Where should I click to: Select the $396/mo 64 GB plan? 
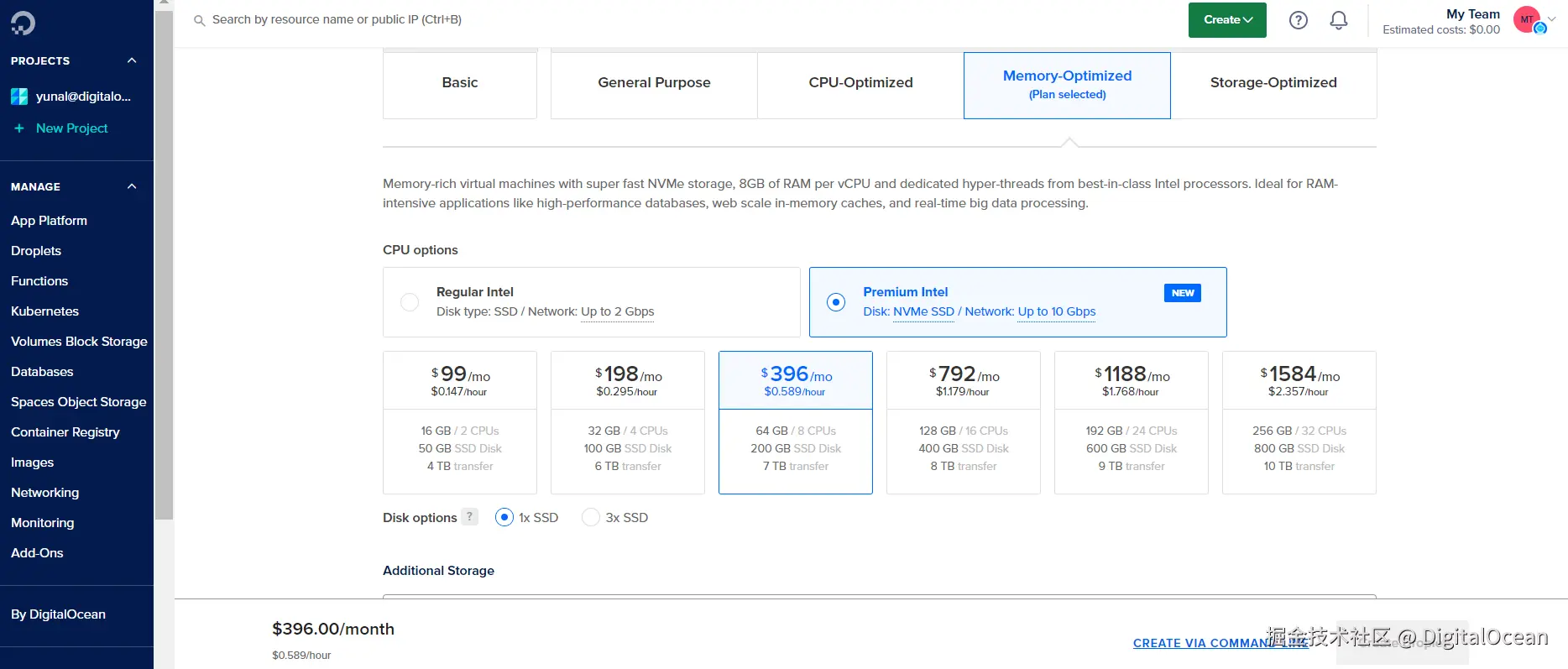[796, 422]
